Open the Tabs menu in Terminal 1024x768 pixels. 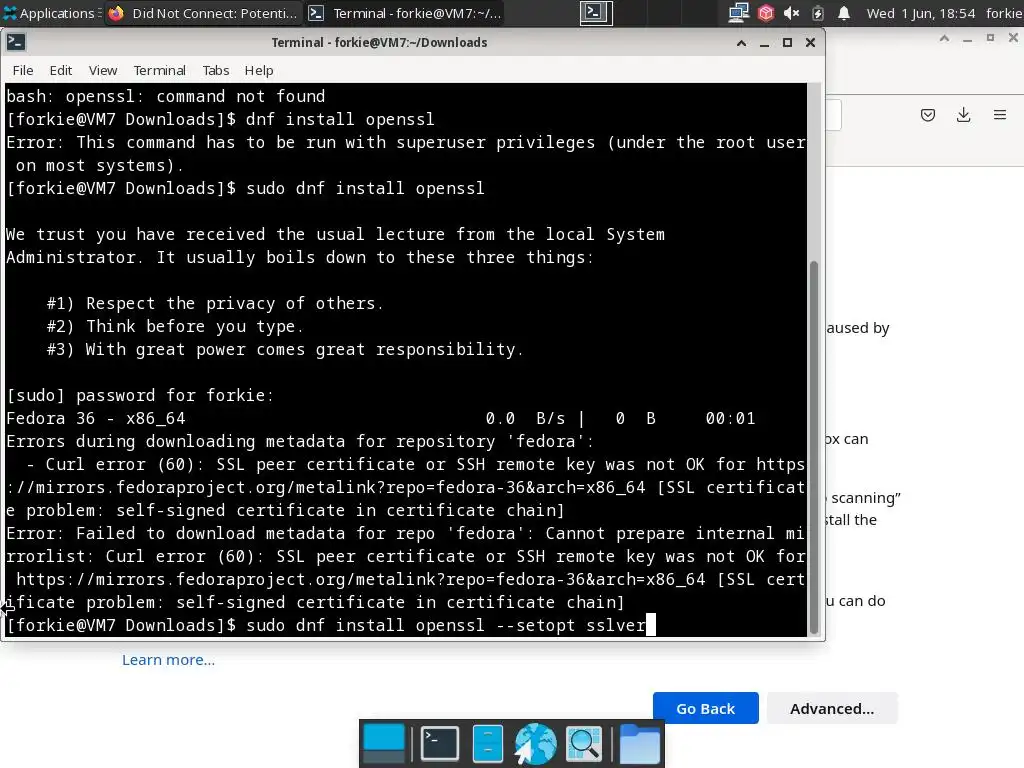click(216, 71)
